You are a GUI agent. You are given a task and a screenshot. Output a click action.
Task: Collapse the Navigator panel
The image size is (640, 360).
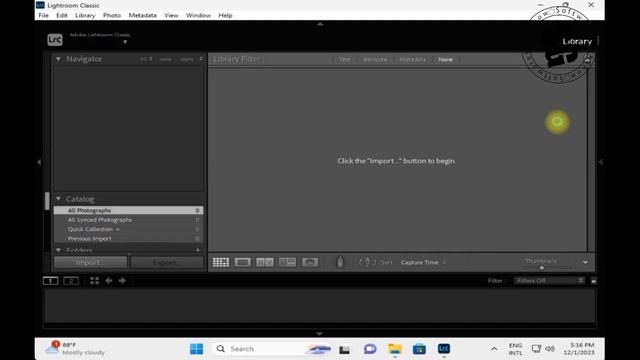tap(58, 59)
